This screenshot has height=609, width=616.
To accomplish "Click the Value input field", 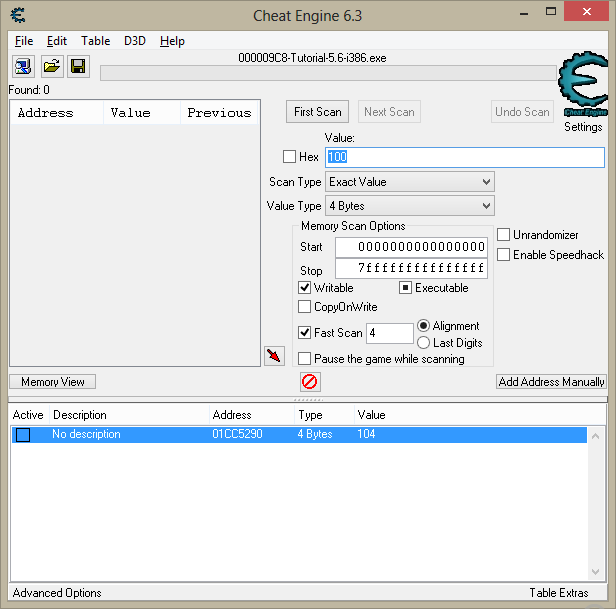I will pos(465,157).
